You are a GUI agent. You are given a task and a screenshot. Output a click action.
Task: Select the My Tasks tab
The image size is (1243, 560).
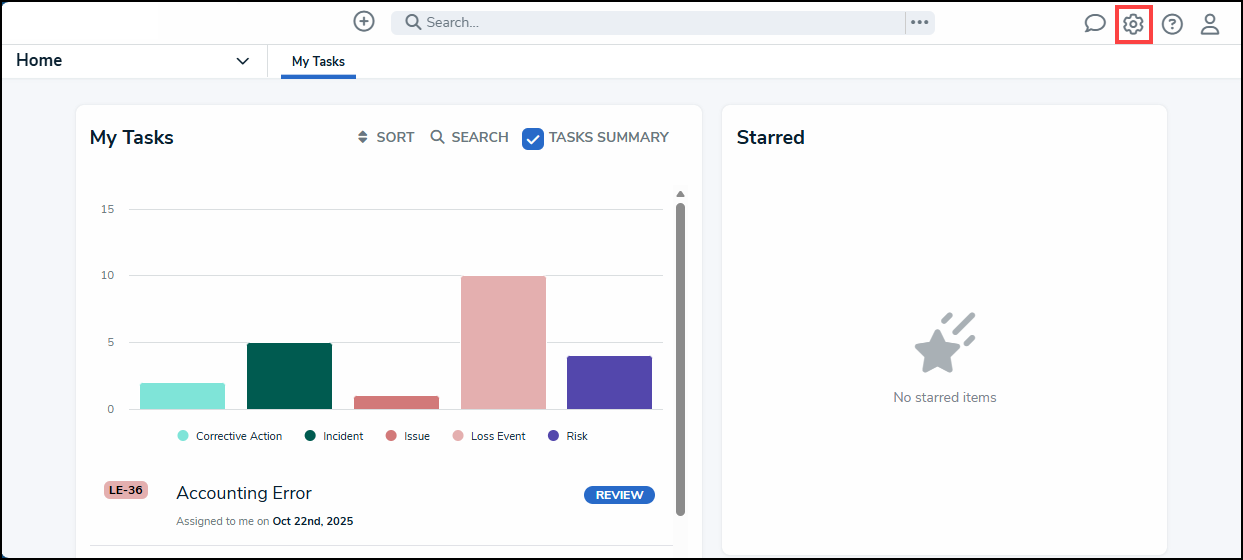(x=318, y=61)
